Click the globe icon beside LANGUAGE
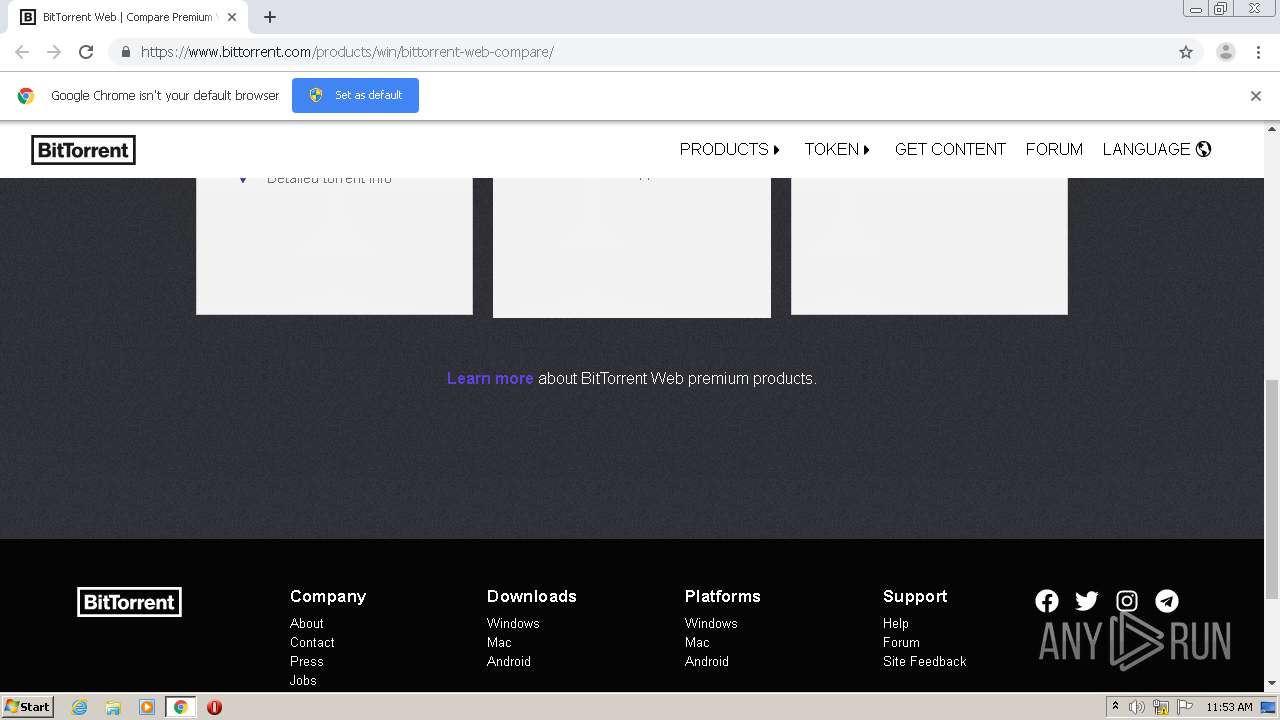The height and width of the screenshot is (720, 1280). 1204,149
